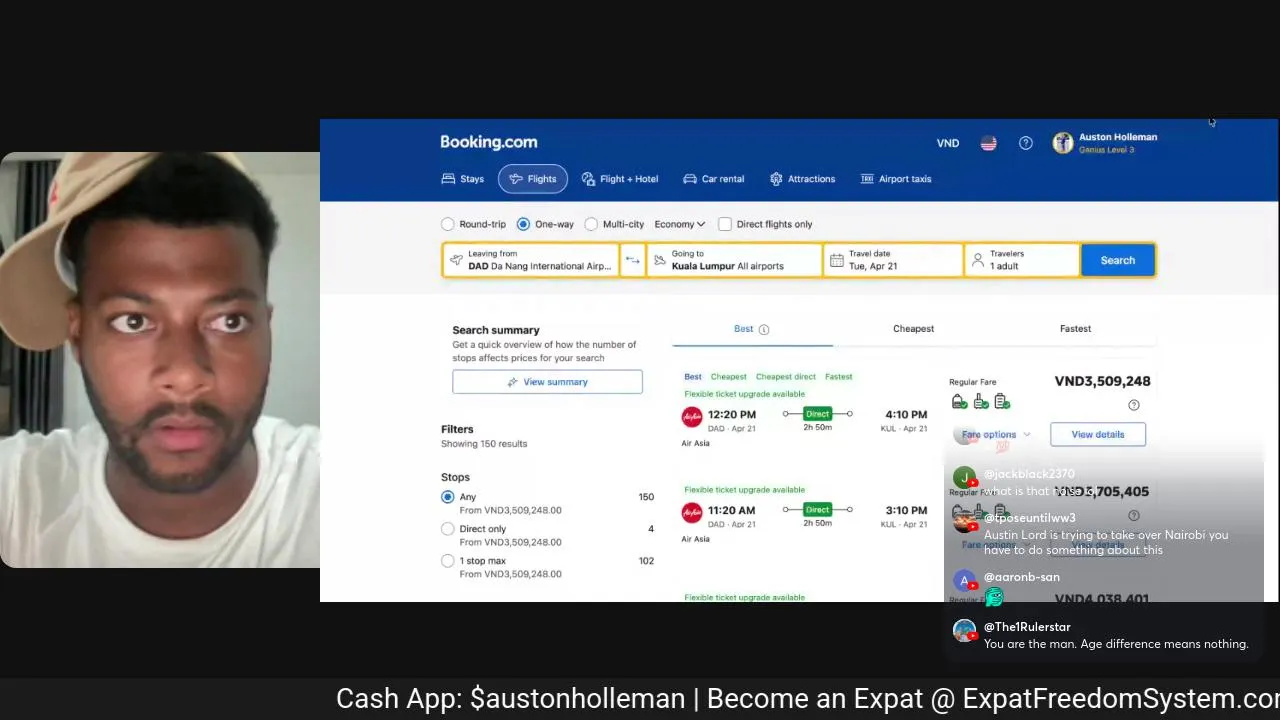Screen dimensions: 1280x720
Task: Click the blue Search button
Action: click(x=1117, y=260)
